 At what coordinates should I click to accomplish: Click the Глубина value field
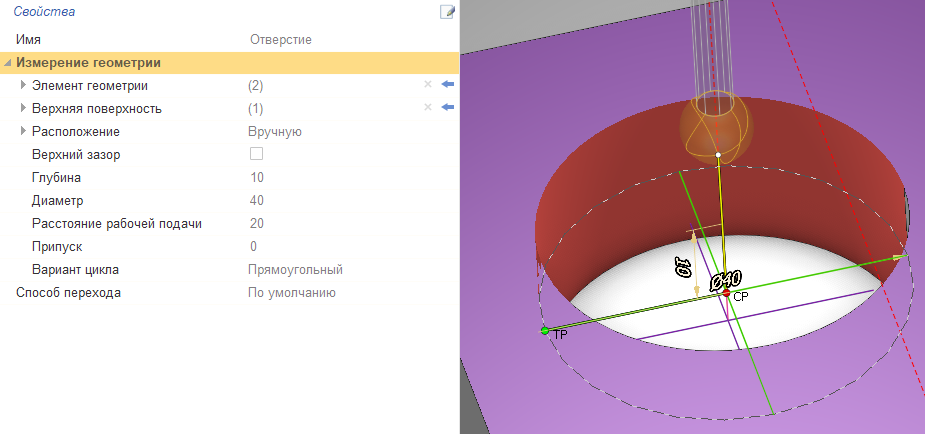coord(256,178)
